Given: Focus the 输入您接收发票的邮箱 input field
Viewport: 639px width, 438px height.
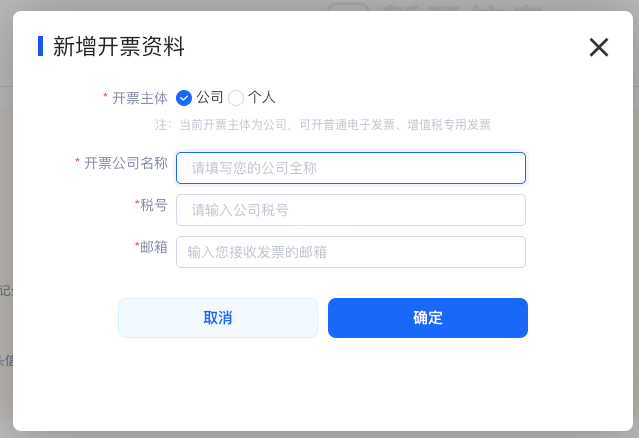Looking at the screenshot, I should coord(350,252).
